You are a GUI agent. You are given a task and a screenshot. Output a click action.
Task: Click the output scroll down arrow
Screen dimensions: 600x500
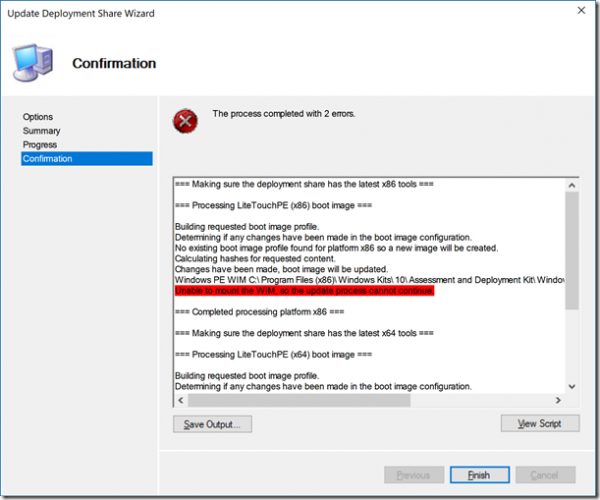[x=572, y=386]
